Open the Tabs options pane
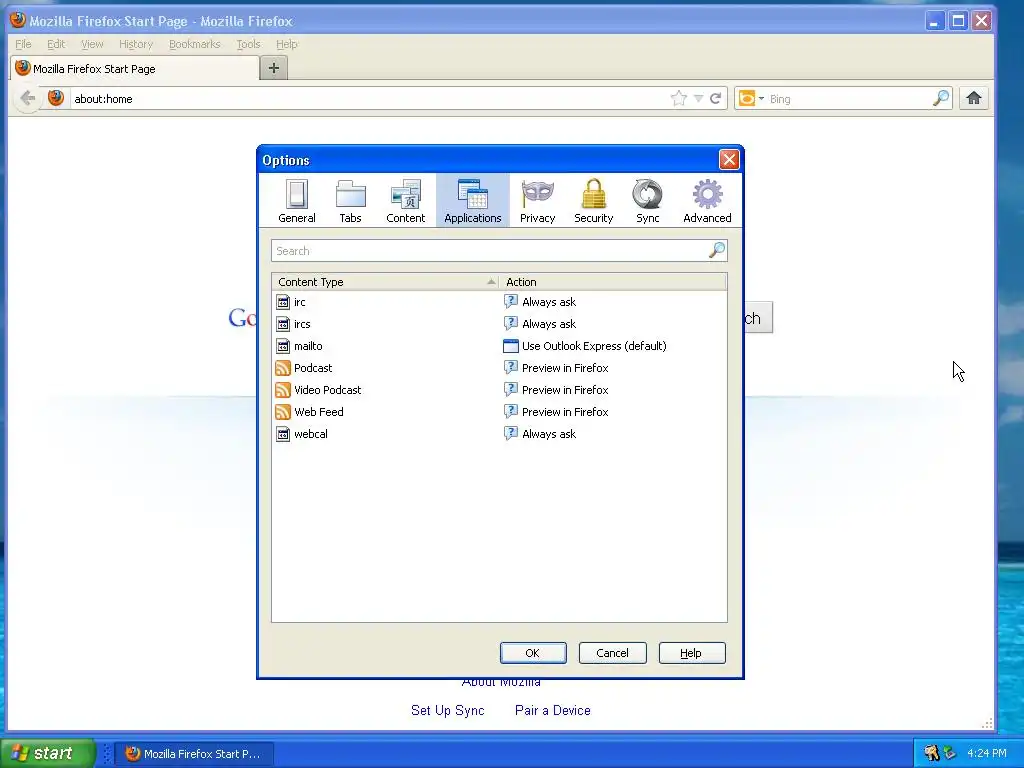 click(350, 201)
